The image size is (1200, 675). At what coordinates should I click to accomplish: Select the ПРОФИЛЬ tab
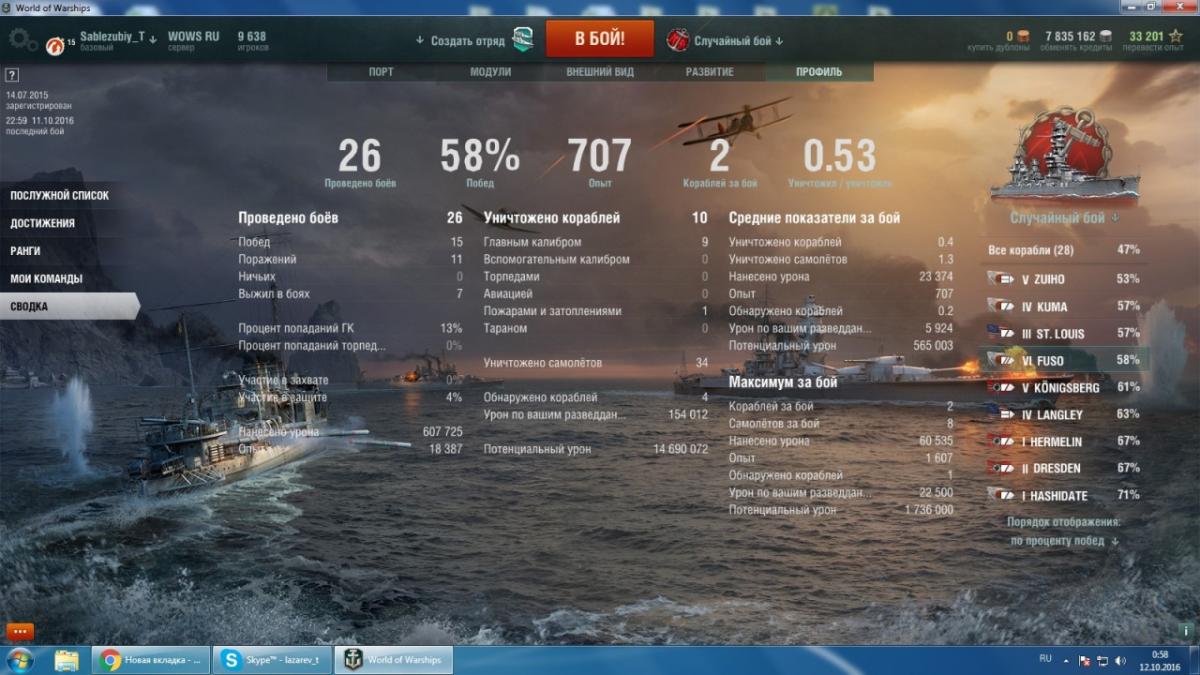pyautogui.click(x=819, y=72)
